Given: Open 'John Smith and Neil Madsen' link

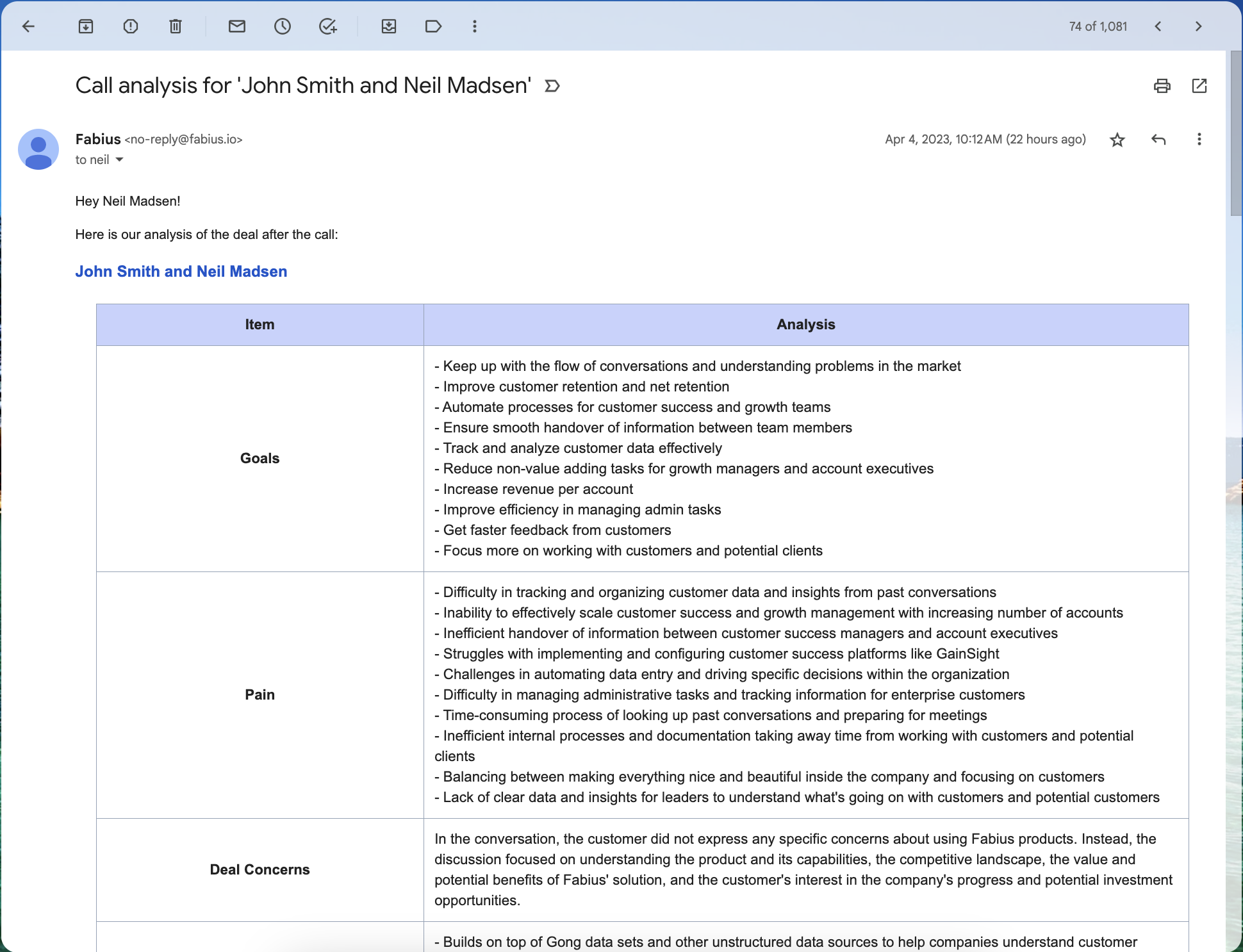Looking at the screenshot, I should coord(181,272).
